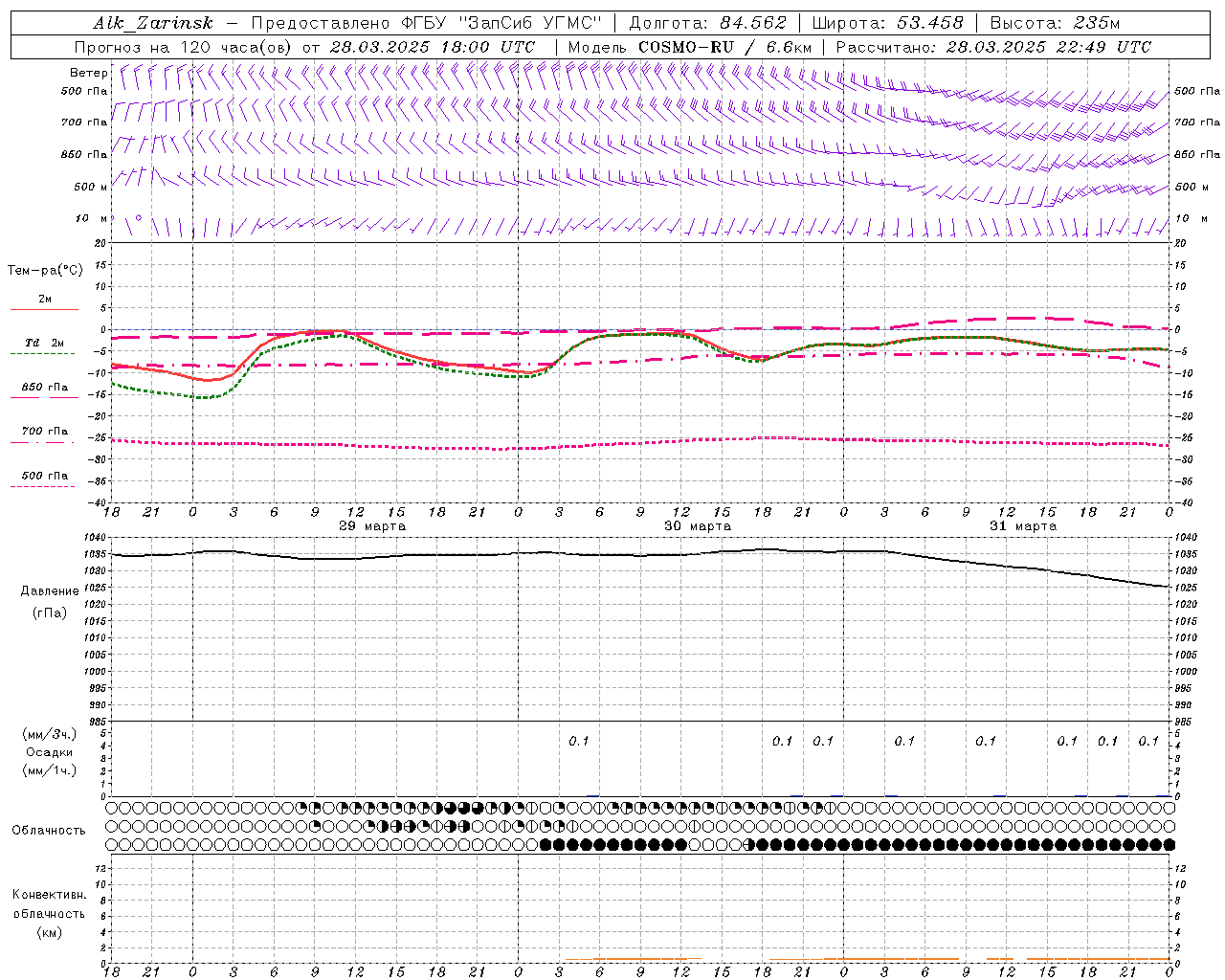This screenshot has height=980, width=1225.
Task: Click the 2м temperature legend entry
Action: pos(45,300)
